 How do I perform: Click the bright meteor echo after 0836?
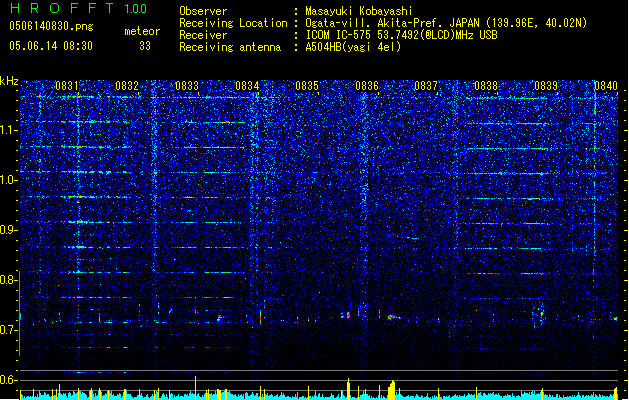point(394,317)
